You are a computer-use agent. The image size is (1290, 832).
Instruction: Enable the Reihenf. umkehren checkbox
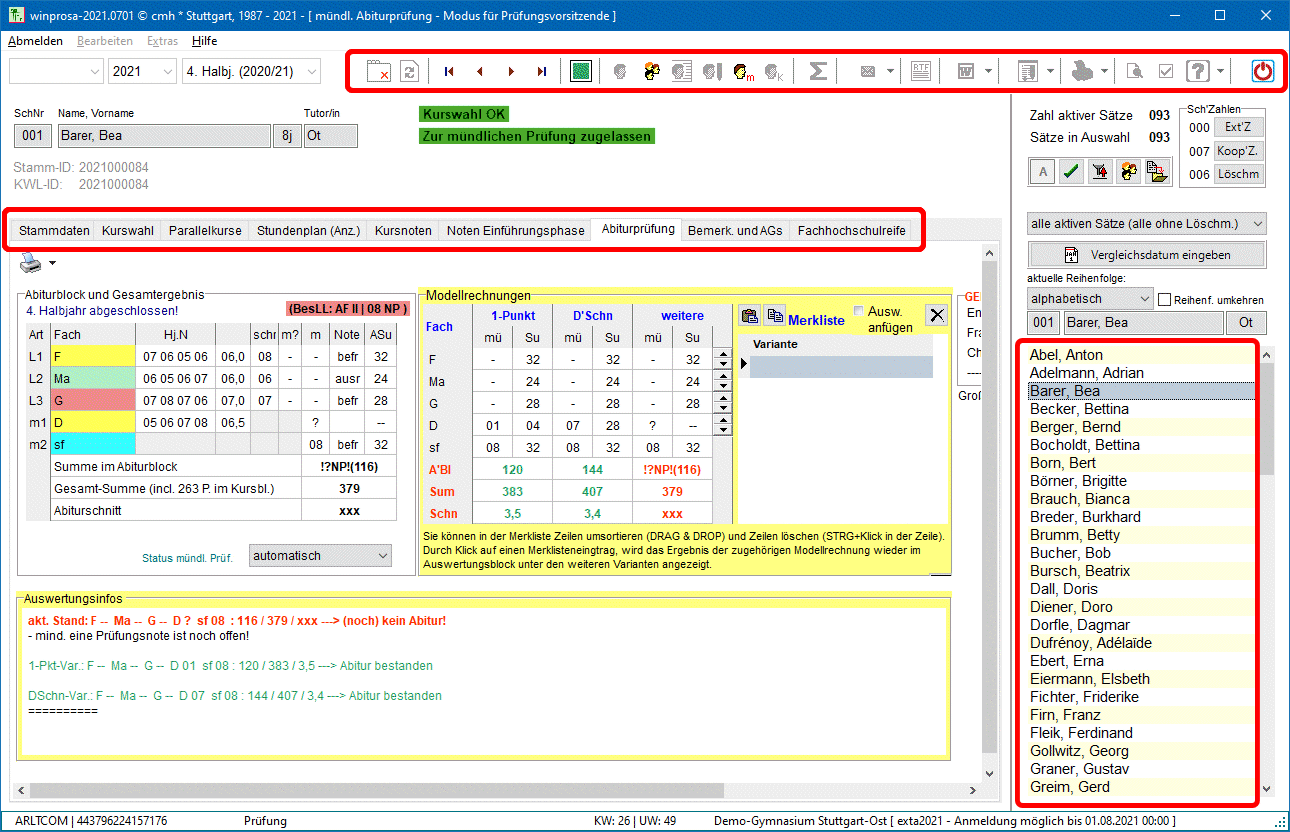pyautogui.click(x=1164, y=299)
